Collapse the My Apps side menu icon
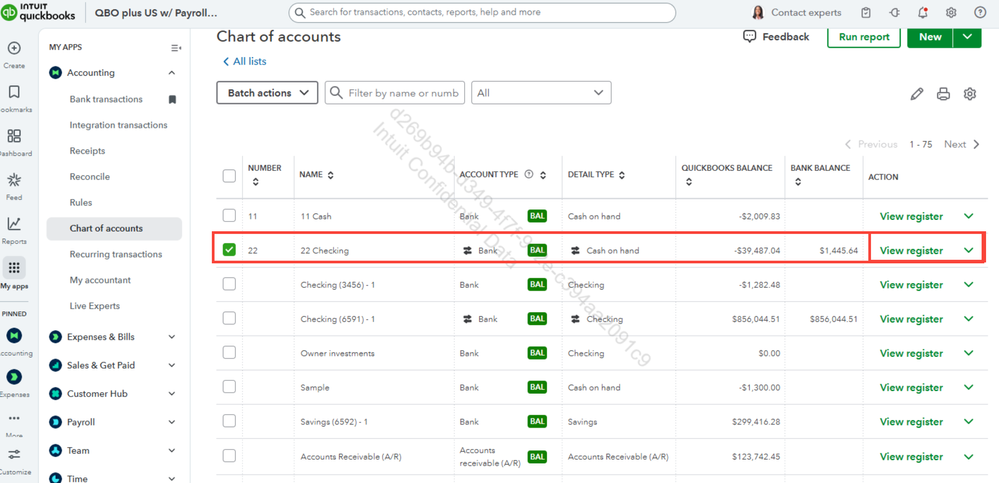This screenshot has width=999, height=483. tap(176, 48)
